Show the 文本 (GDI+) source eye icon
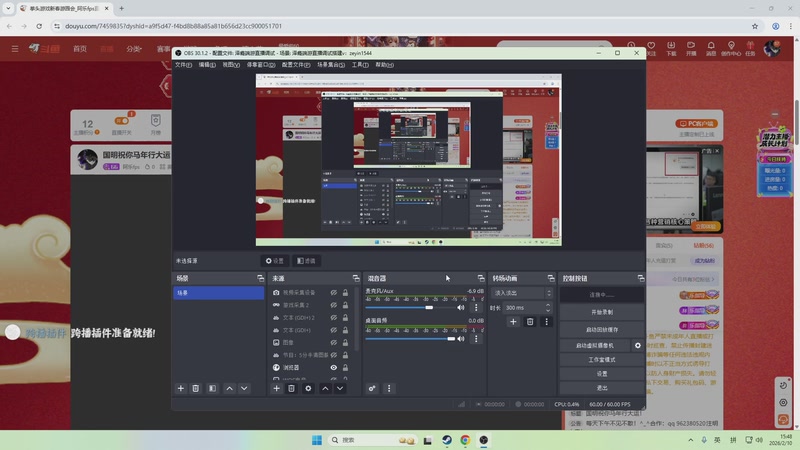This screenshot has height=450, width=800. point(334,330)
